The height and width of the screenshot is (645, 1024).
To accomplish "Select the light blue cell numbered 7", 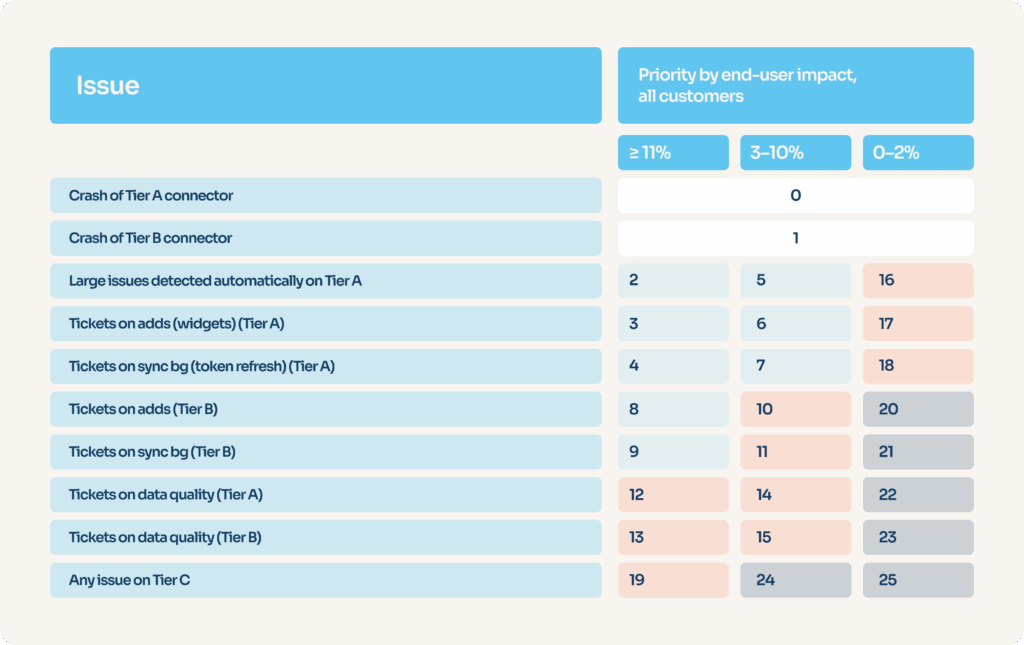I will (x=795, y=366).
